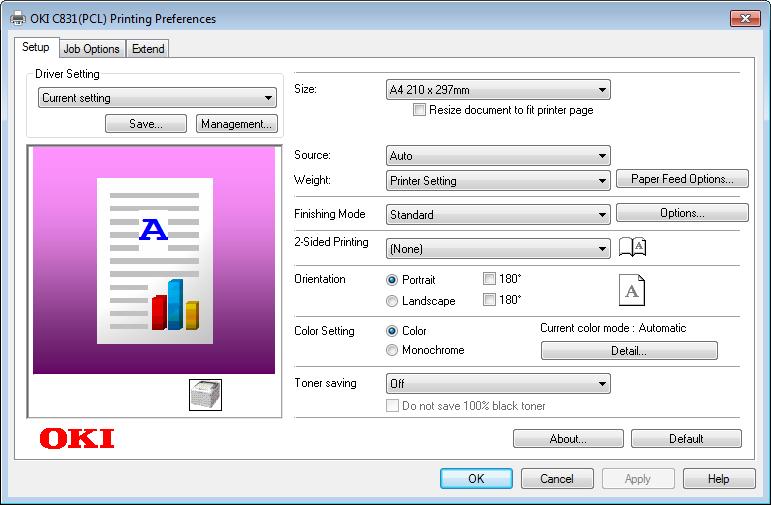Restore settings with Default button
The width and height of the screenshot is (771, 505).
pyautogui.click(x=686, y=439)
